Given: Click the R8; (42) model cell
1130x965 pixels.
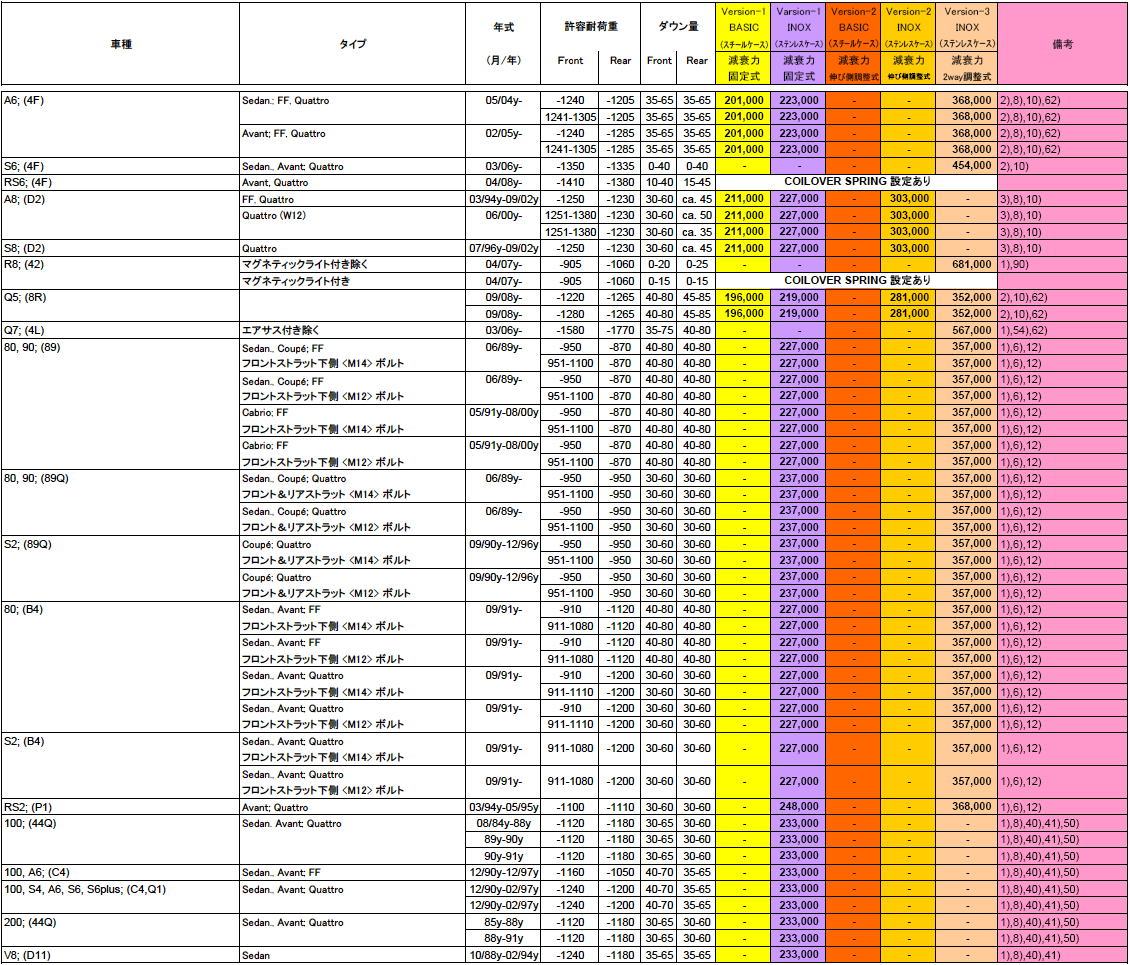Looking at the screenshot, I should pyautogui.click(x=120, y=272).
